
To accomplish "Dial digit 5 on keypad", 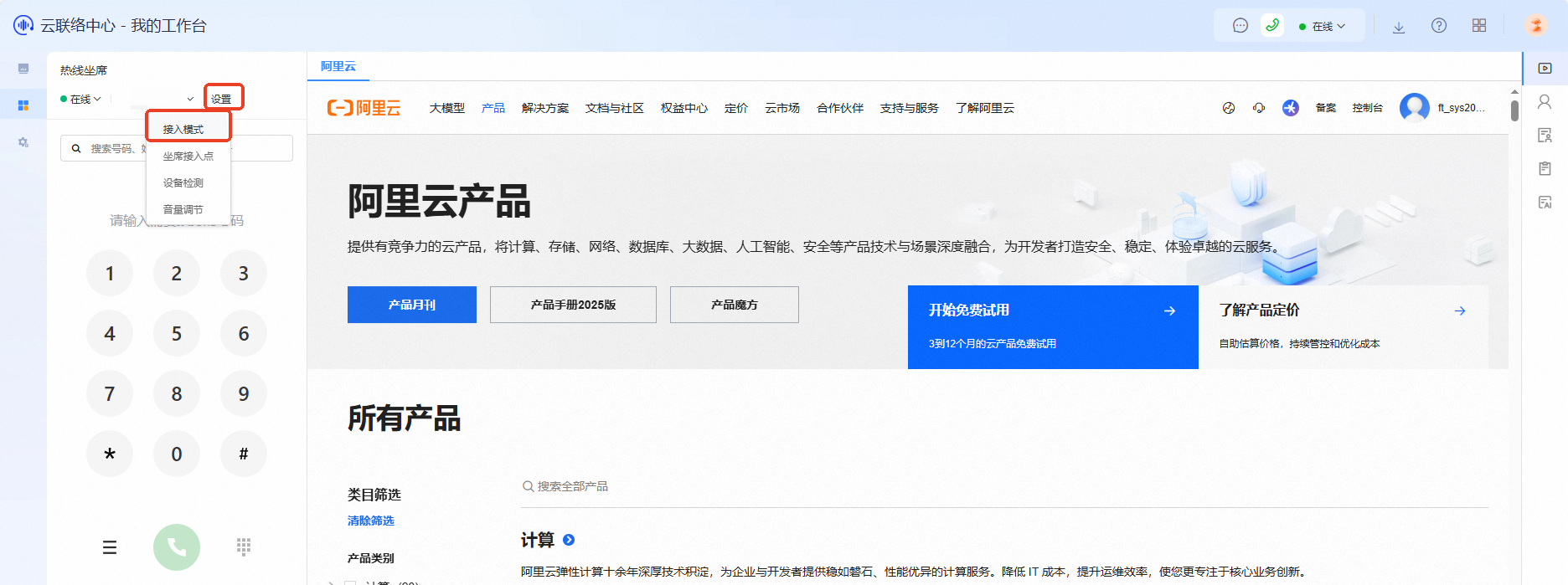I will (x=177, y=334).
